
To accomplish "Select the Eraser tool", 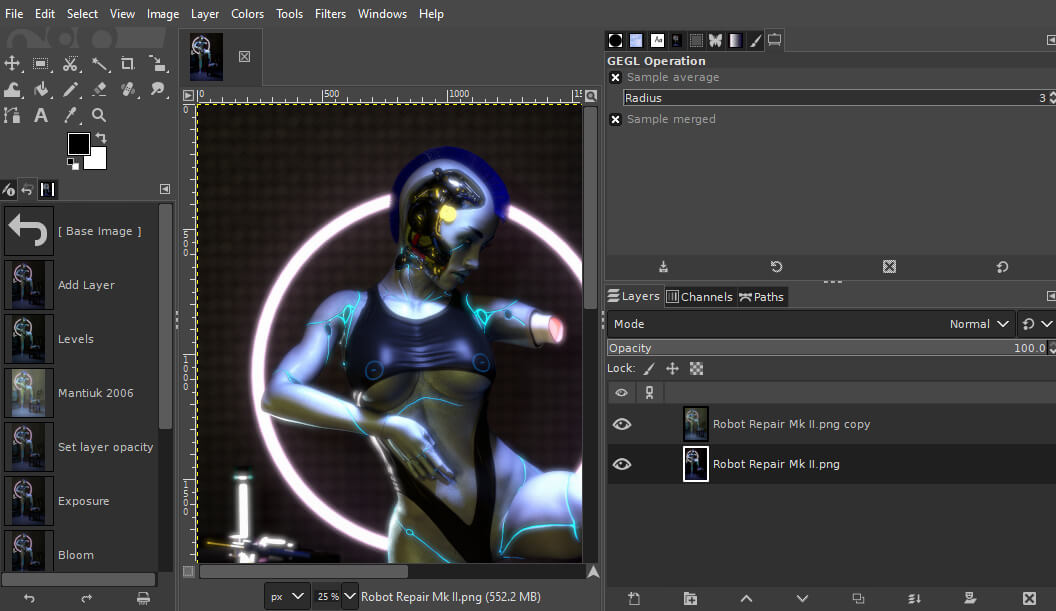I will 100,90.
